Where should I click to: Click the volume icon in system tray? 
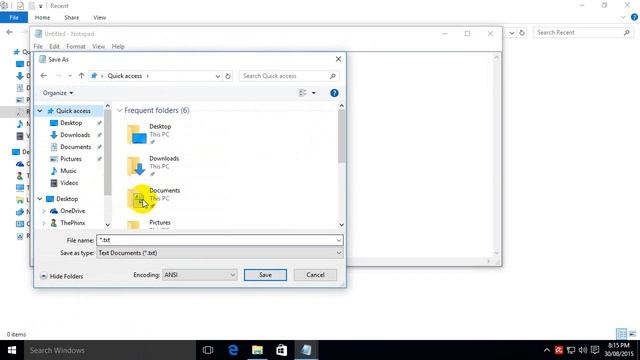coord(583,350)
